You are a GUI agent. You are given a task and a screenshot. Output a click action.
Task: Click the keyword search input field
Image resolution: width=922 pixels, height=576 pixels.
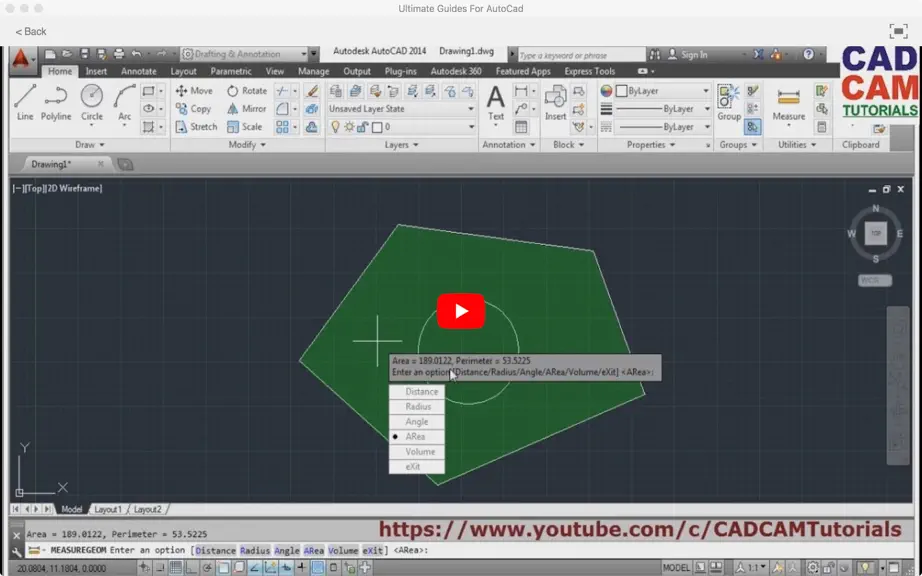click(581, 55)
